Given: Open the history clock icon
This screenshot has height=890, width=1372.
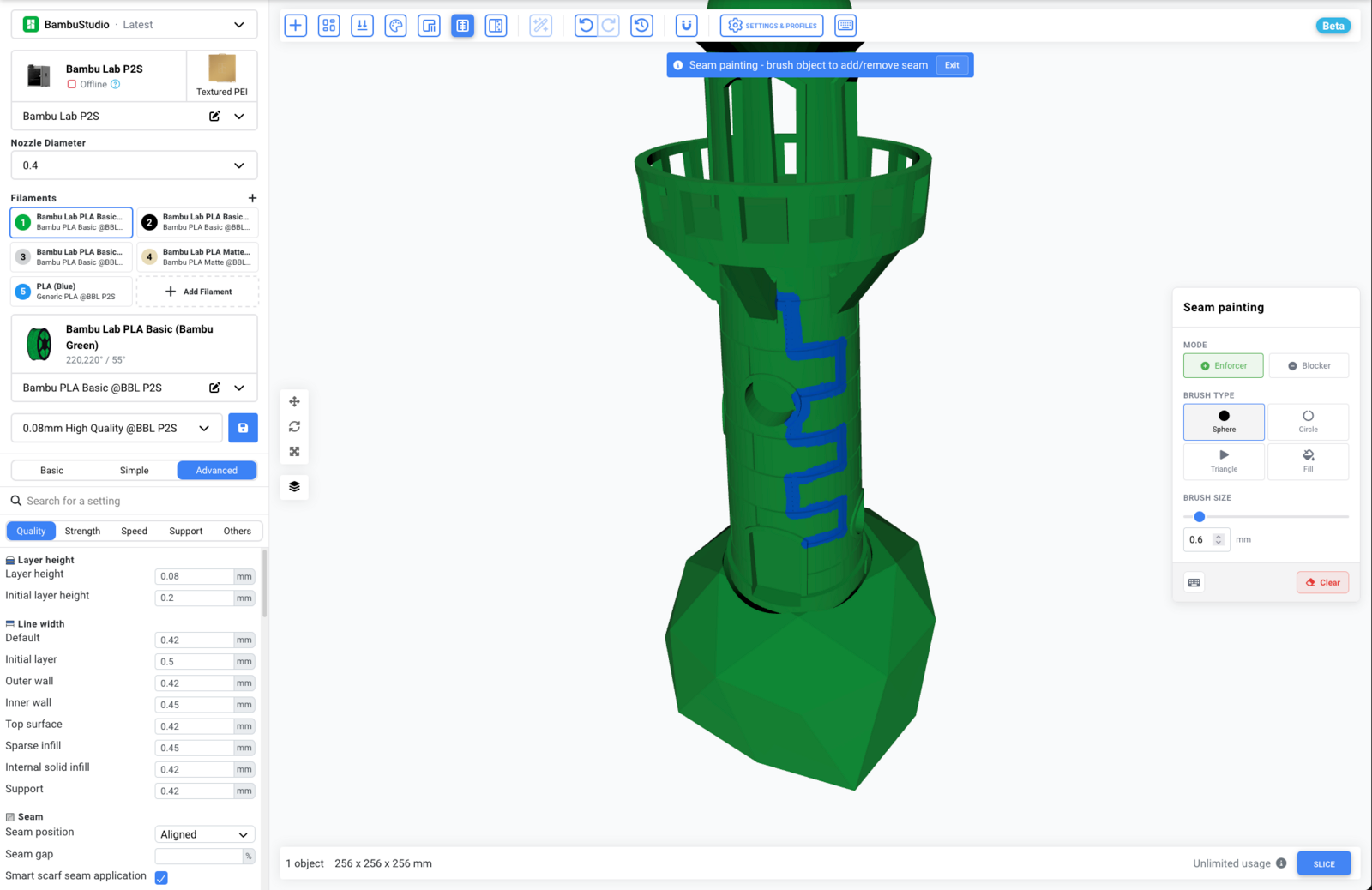Looking at the screenshot, I should click(642, 26).
